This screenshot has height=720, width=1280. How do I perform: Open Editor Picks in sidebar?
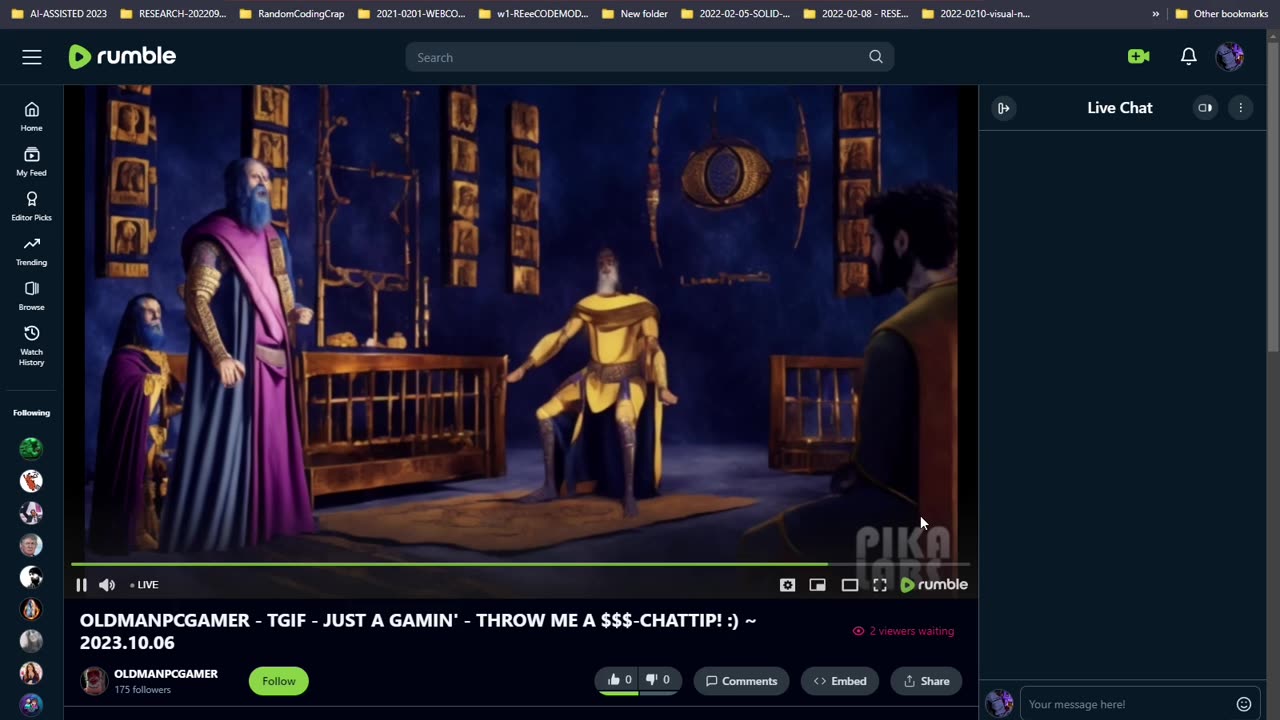tap(32, 206)
